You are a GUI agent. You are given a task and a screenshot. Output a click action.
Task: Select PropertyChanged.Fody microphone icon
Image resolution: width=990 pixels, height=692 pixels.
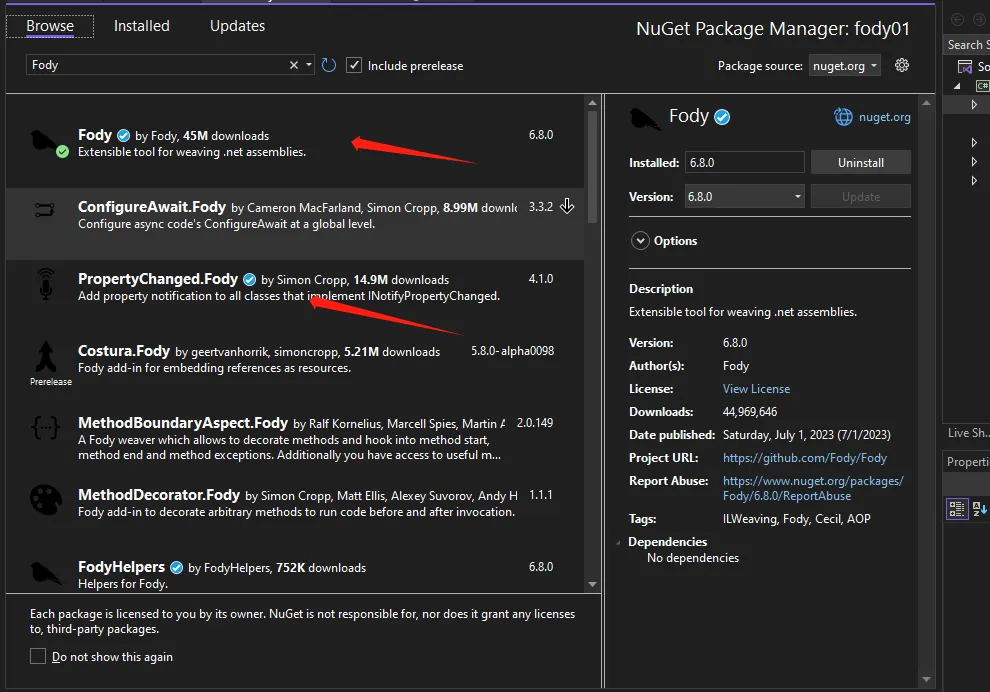point(45,284)
